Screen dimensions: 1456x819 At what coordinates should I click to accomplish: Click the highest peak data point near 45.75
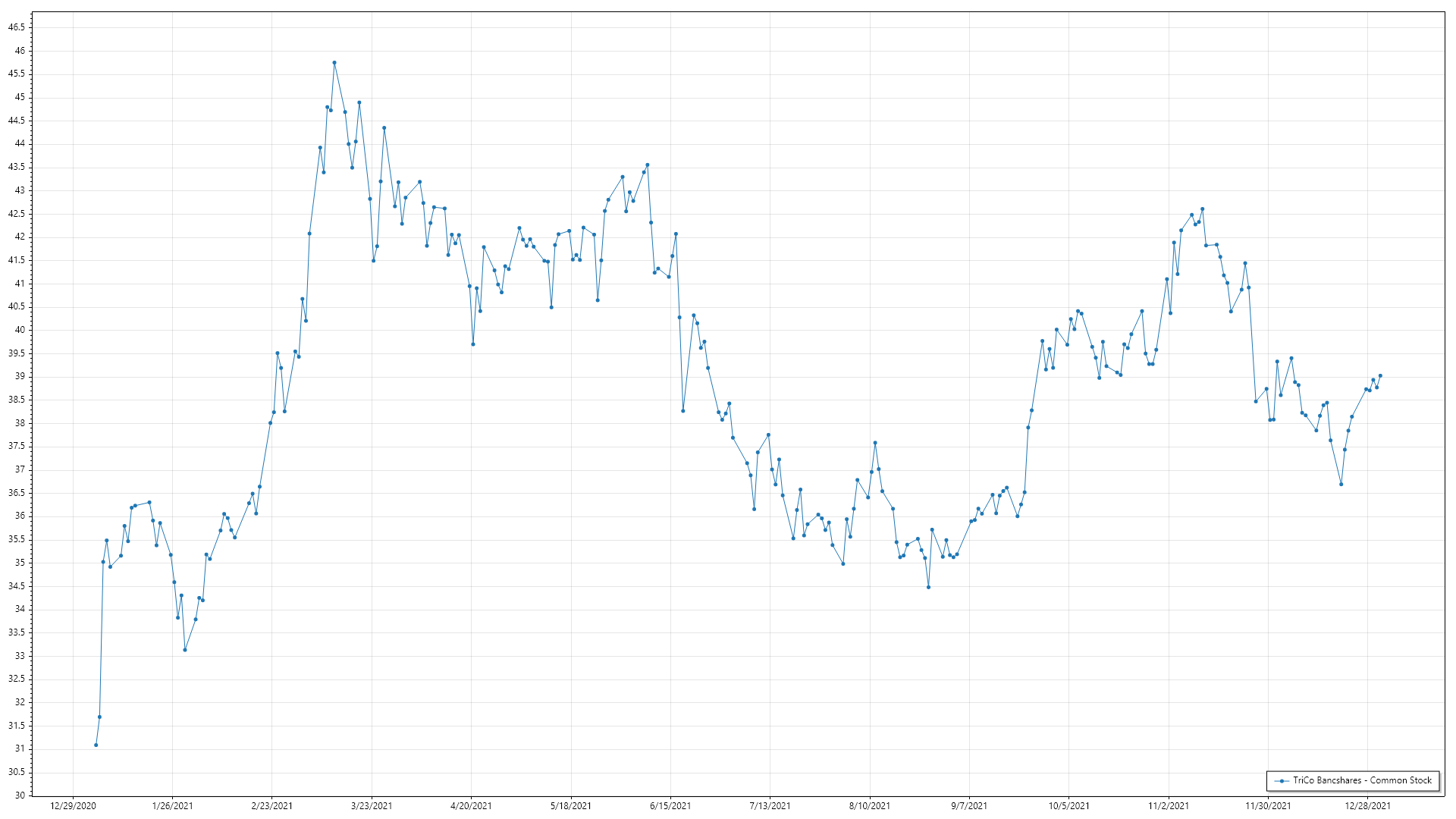(x=334, y=63)
